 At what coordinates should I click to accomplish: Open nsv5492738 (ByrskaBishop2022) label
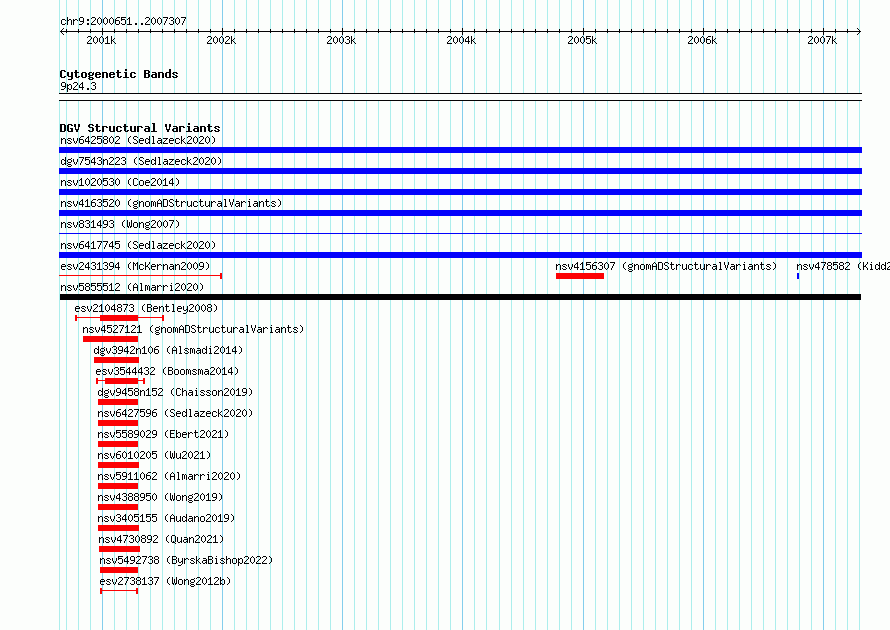click(x=186, y=560)
